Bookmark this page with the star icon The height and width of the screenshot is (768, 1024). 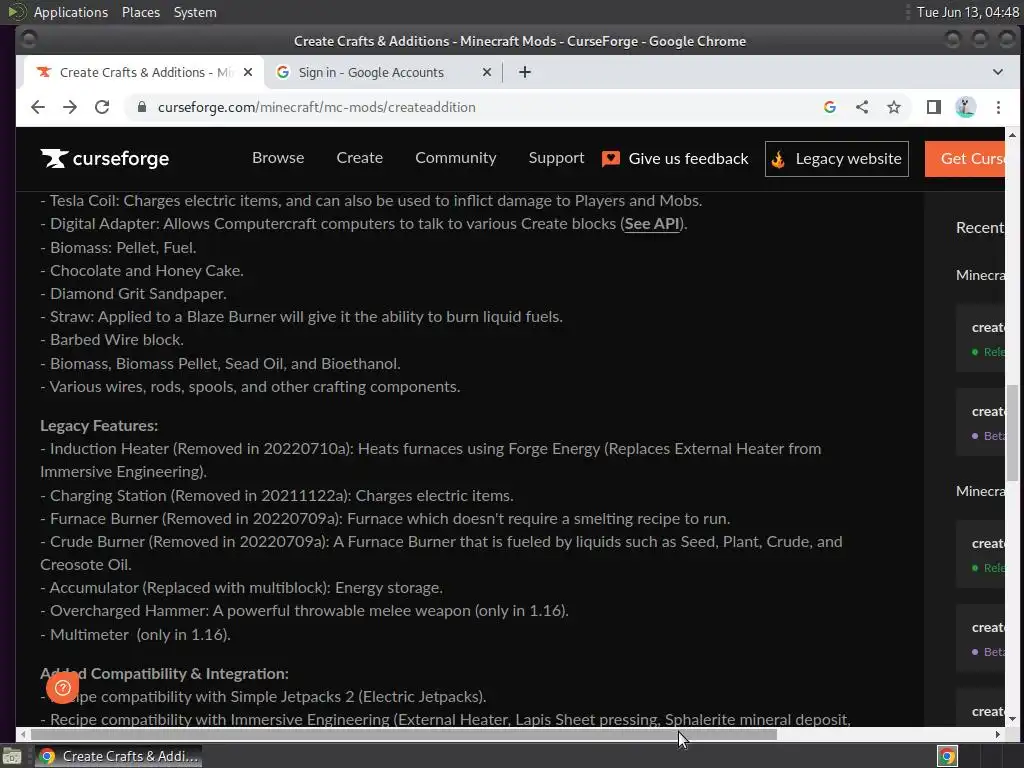click(894, 107)
